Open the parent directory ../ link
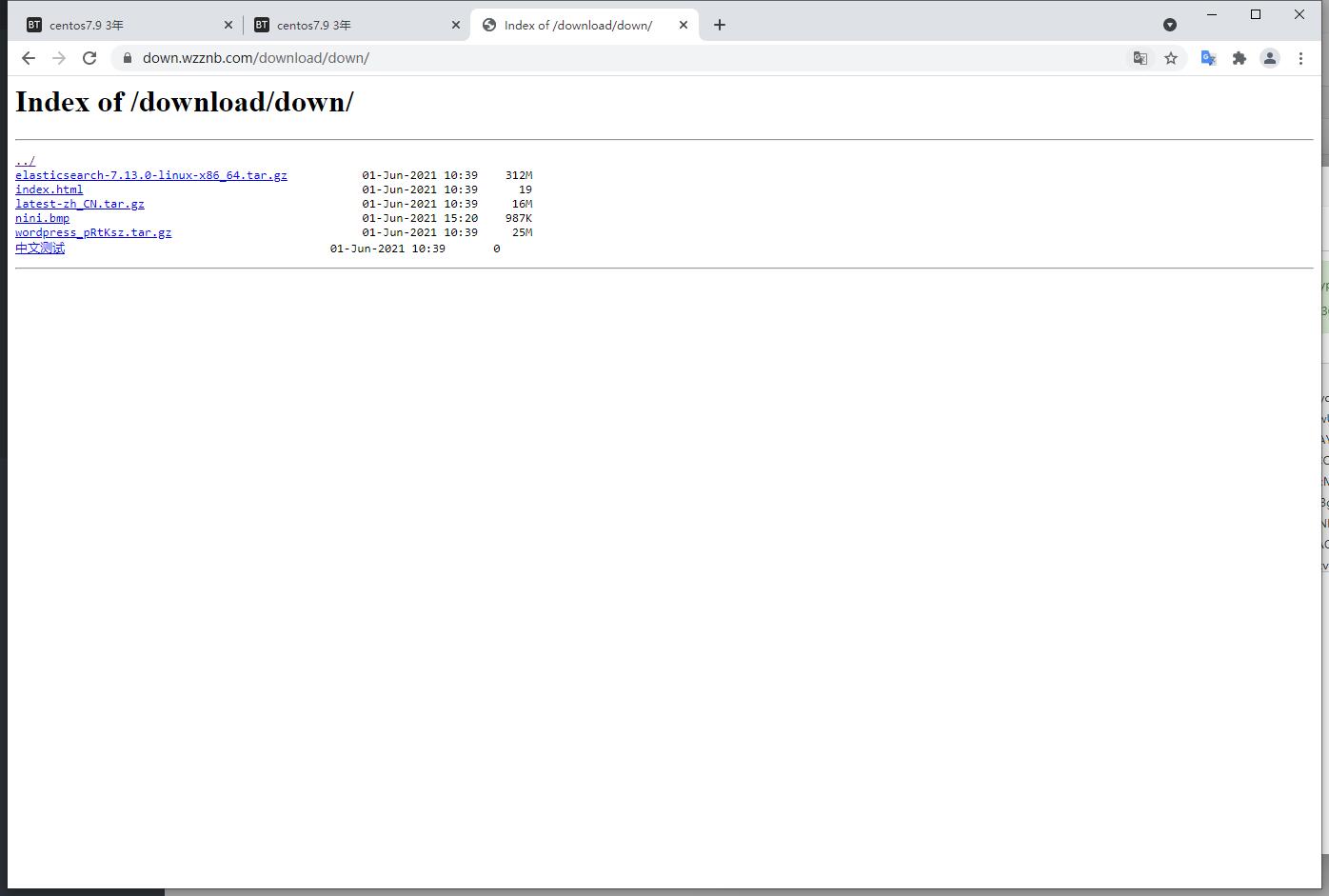The width and height of the screenshot is (1329, 896). [x=25, y=161]
